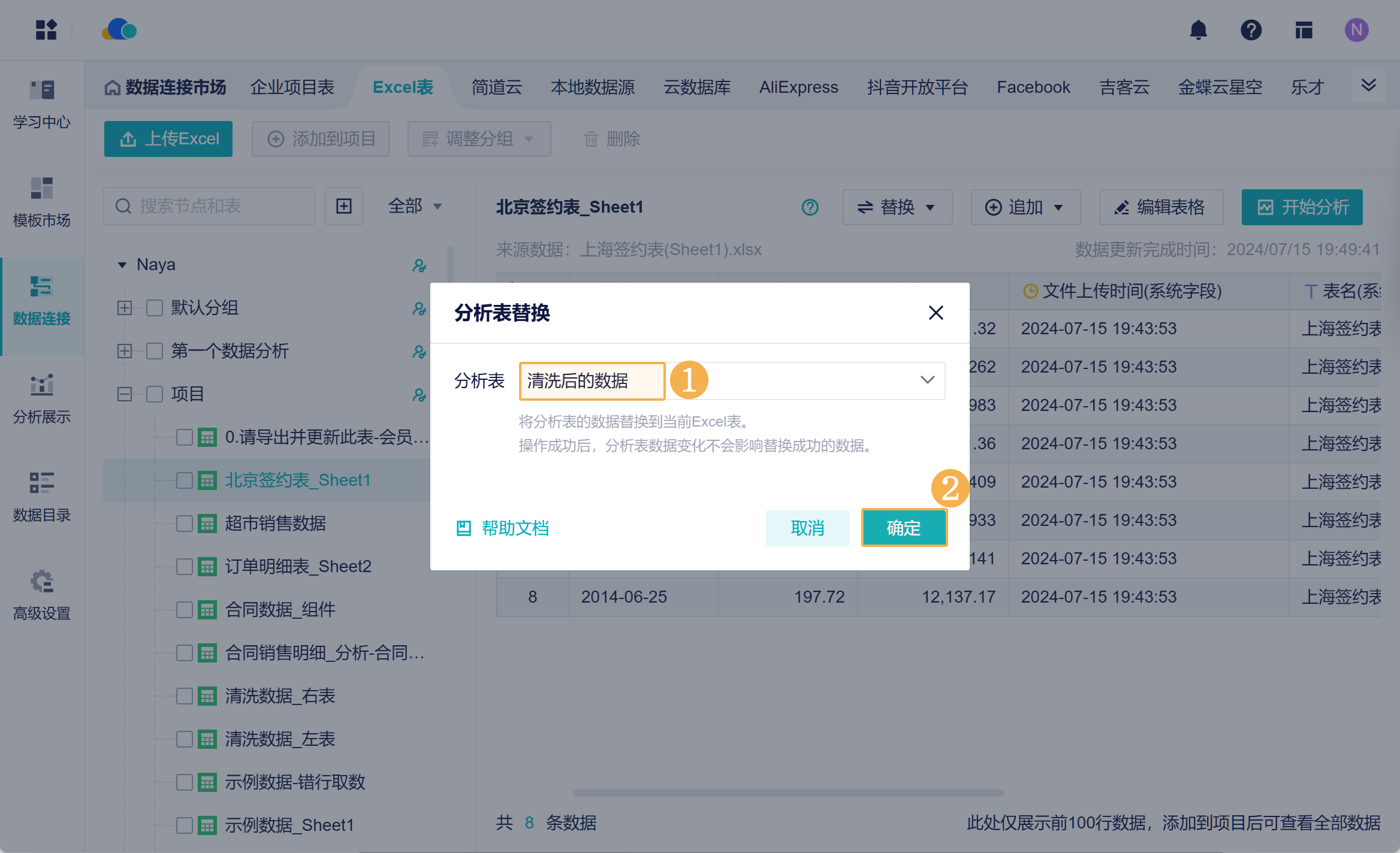Tick the 超市销售数据 checkbox
The image size is (1400, 853).
click(185, 524)
